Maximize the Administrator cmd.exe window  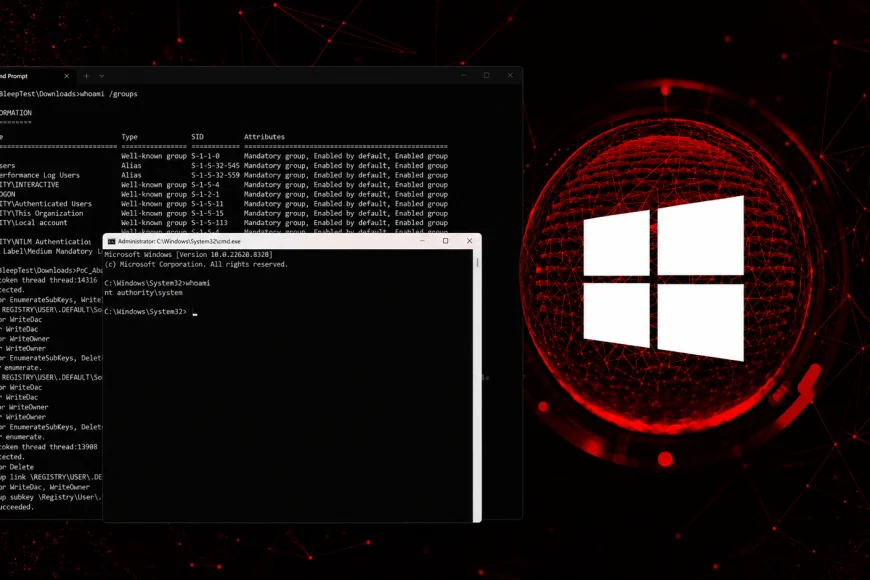(x=446, y=241)
